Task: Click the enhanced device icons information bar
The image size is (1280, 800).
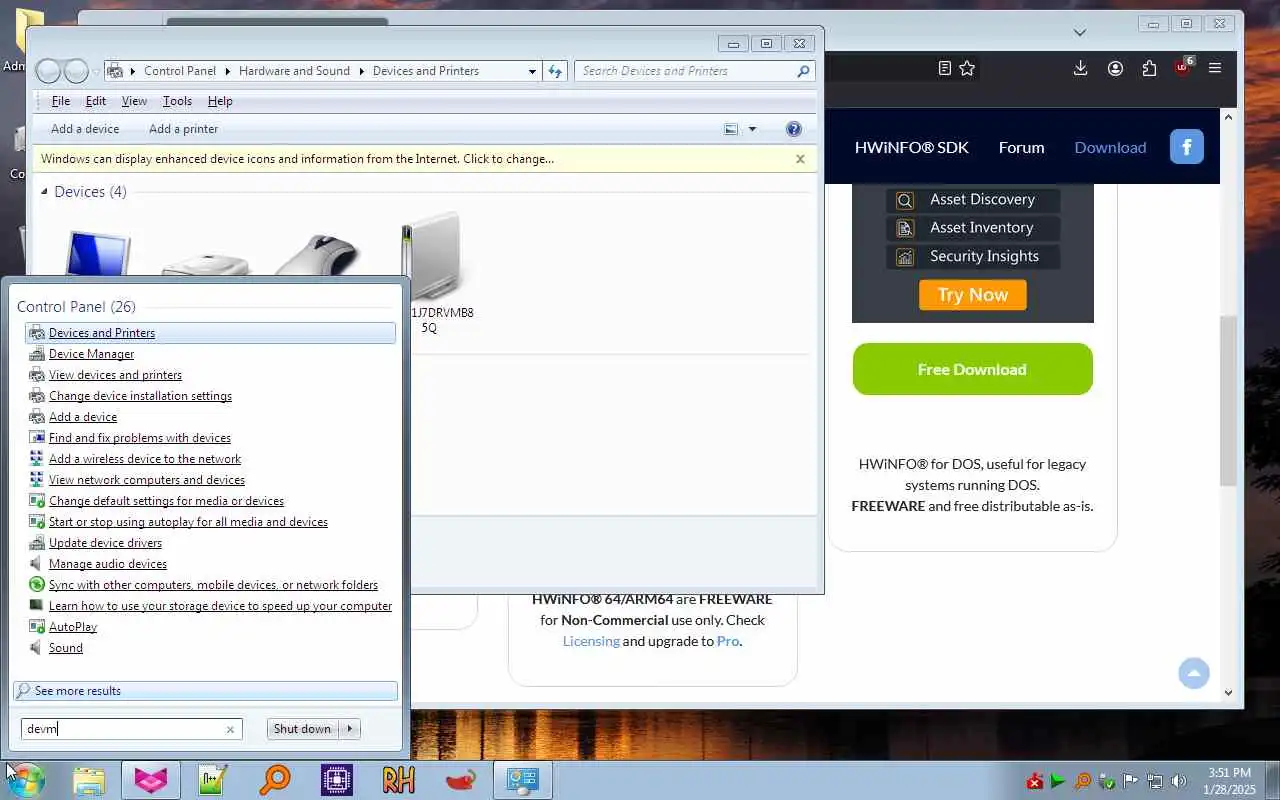Action: click(423, 159)
